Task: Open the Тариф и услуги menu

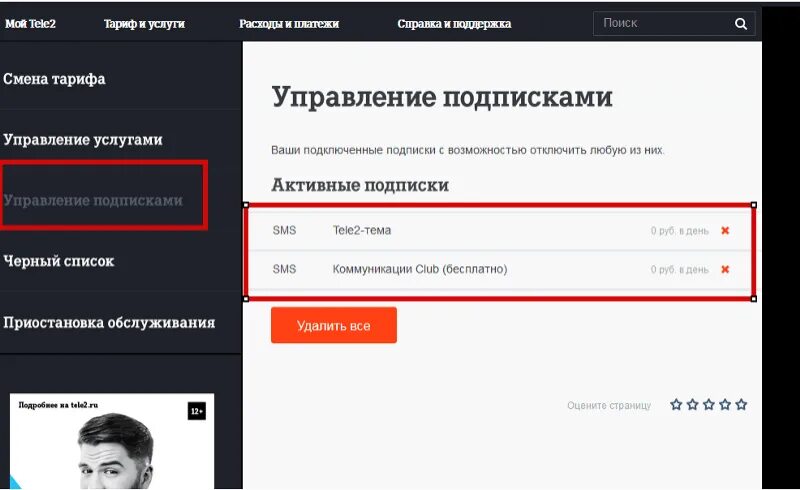Action: pos(144,23)
